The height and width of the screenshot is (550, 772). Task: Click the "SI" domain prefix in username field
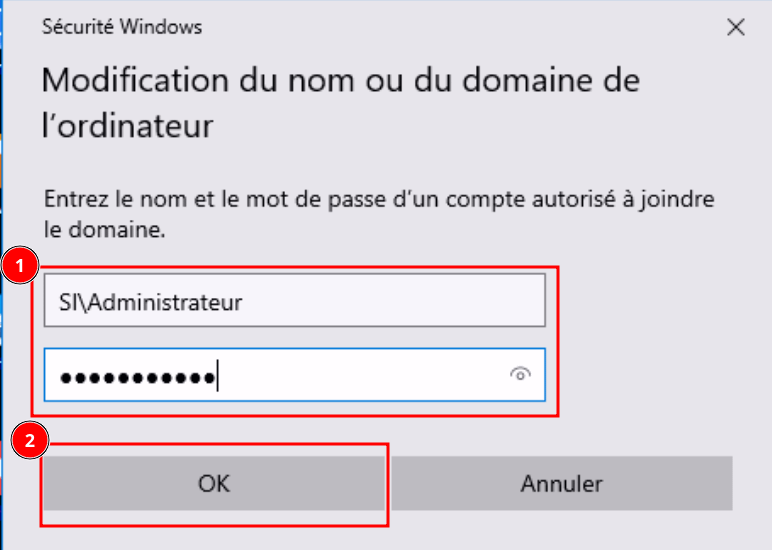pos(68,301)
